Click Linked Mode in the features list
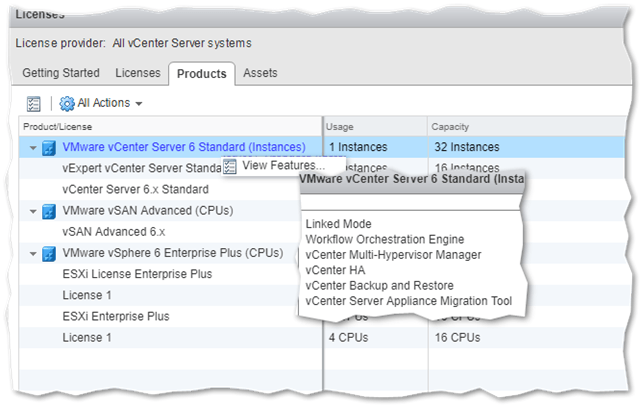 (x=338, y=224)
